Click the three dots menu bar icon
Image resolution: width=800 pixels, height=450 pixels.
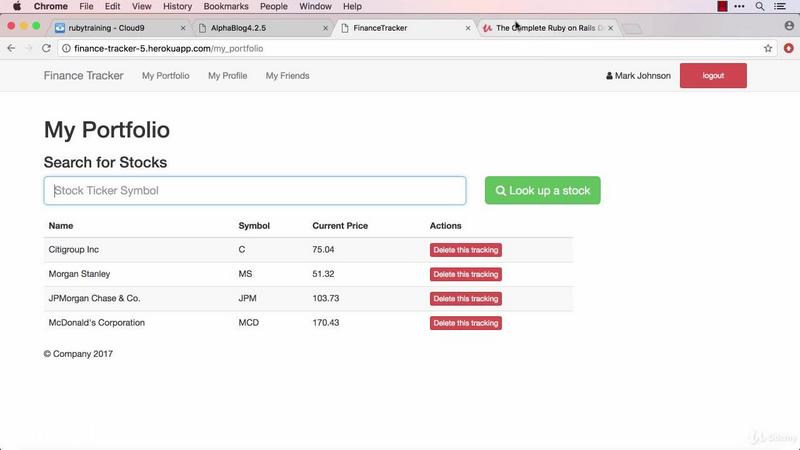point(739,6)
